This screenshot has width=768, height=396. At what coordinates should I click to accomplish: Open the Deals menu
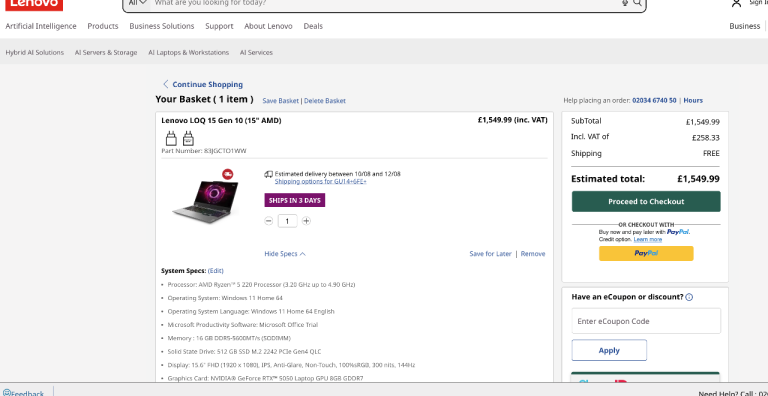[x=313, y=26]
